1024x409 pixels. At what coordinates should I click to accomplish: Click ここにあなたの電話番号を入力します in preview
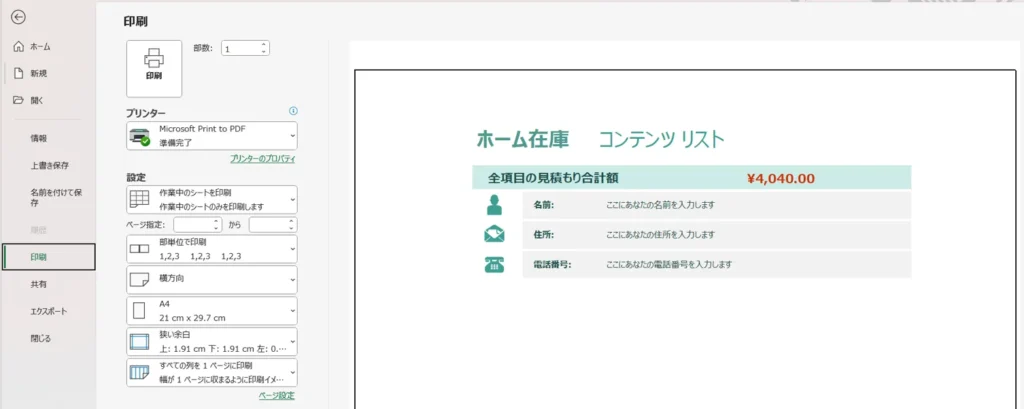[669, 265]
